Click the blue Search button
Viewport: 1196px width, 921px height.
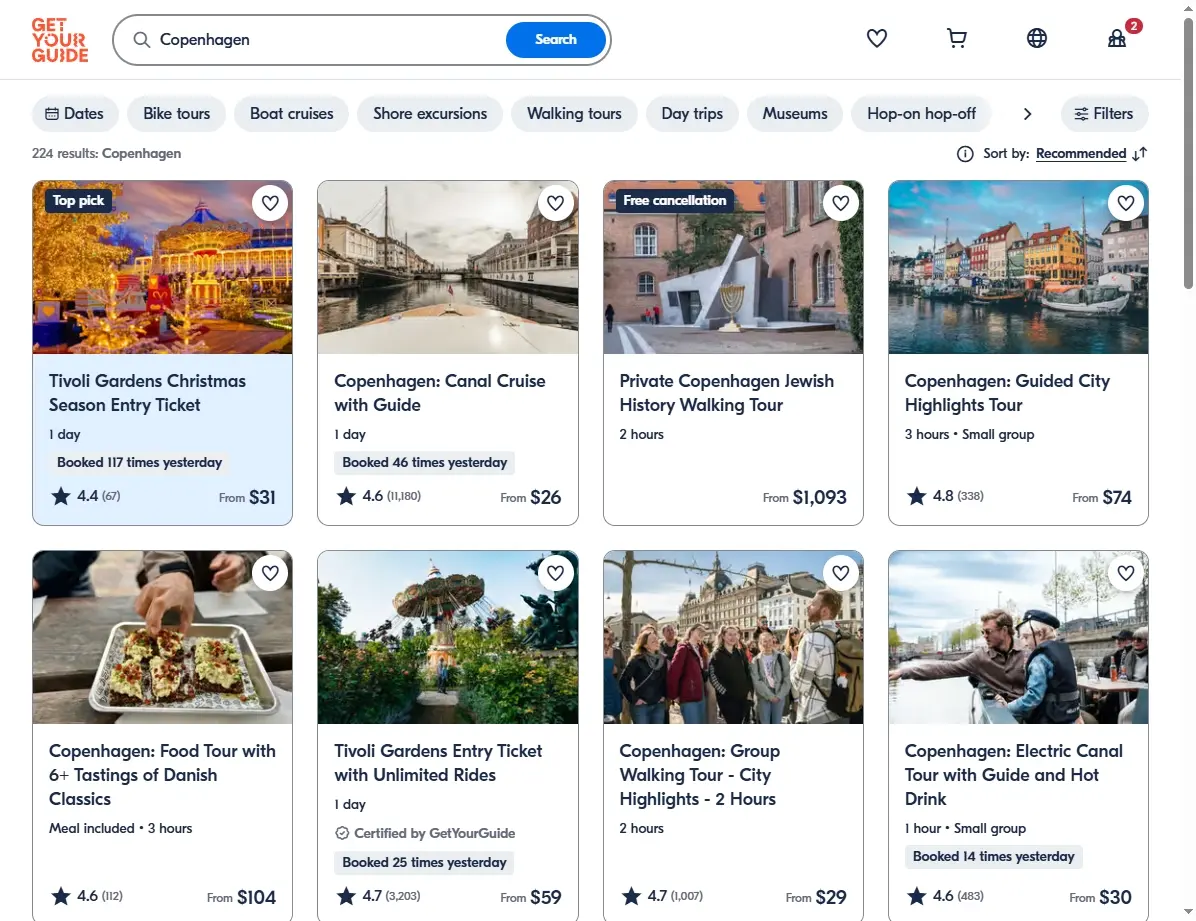(555, 40)
